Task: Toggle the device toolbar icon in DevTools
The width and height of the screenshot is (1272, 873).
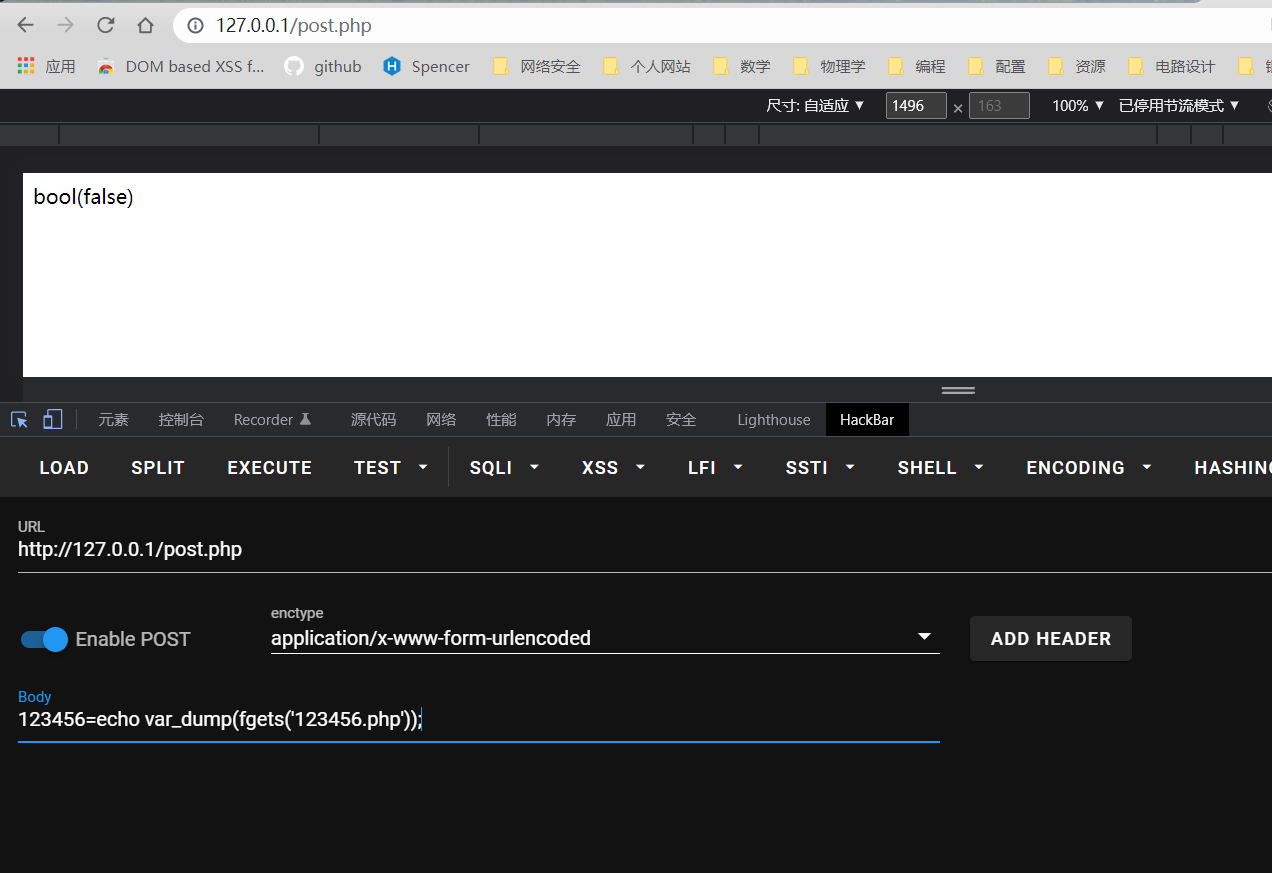Action: pos(53,420)
